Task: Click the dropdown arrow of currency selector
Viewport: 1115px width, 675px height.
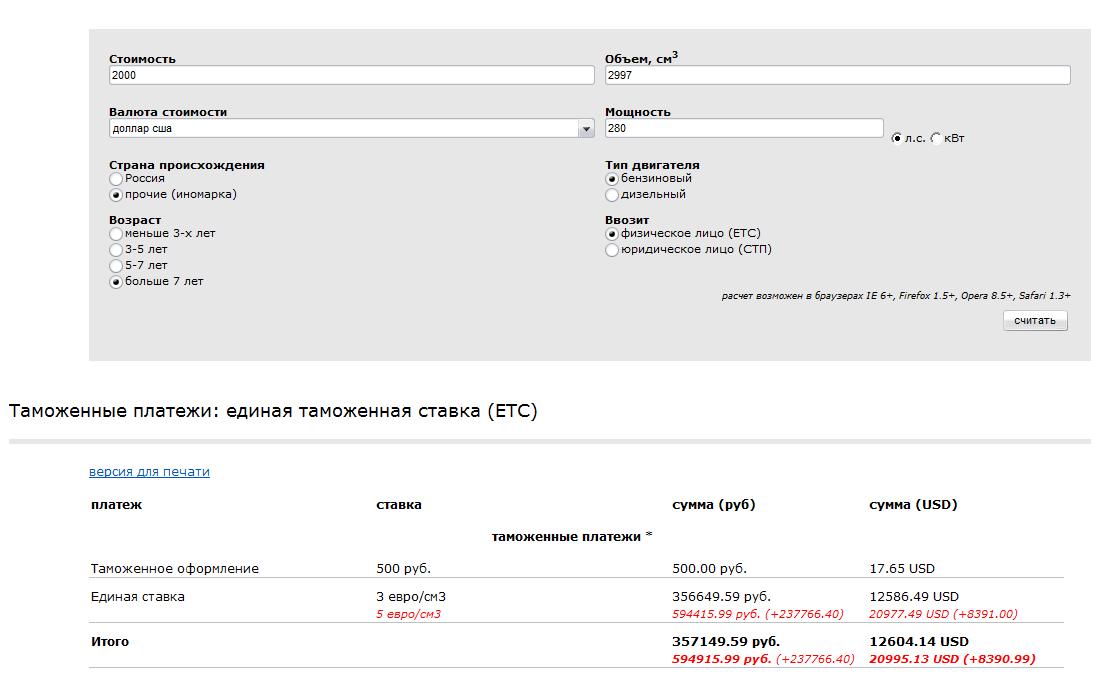Action: pyautogui.click(x=586, y=129)
